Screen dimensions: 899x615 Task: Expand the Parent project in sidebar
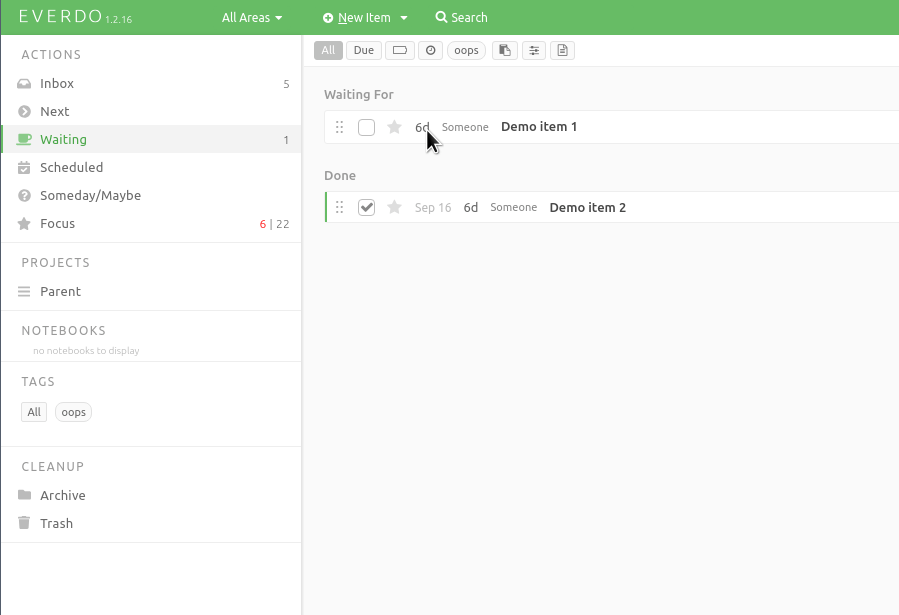pyautogui.click(x=60, y=291)
